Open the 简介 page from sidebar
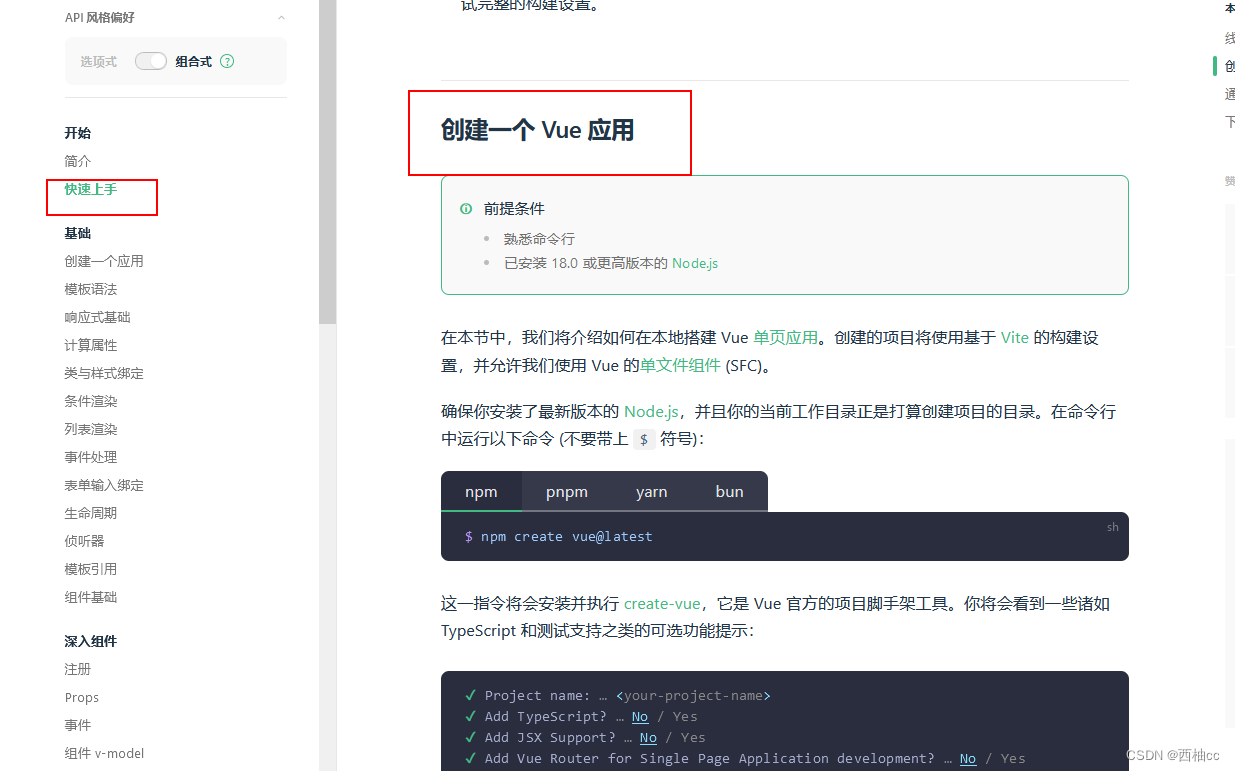Screen dimensions: 1235x771 (77, 161)
